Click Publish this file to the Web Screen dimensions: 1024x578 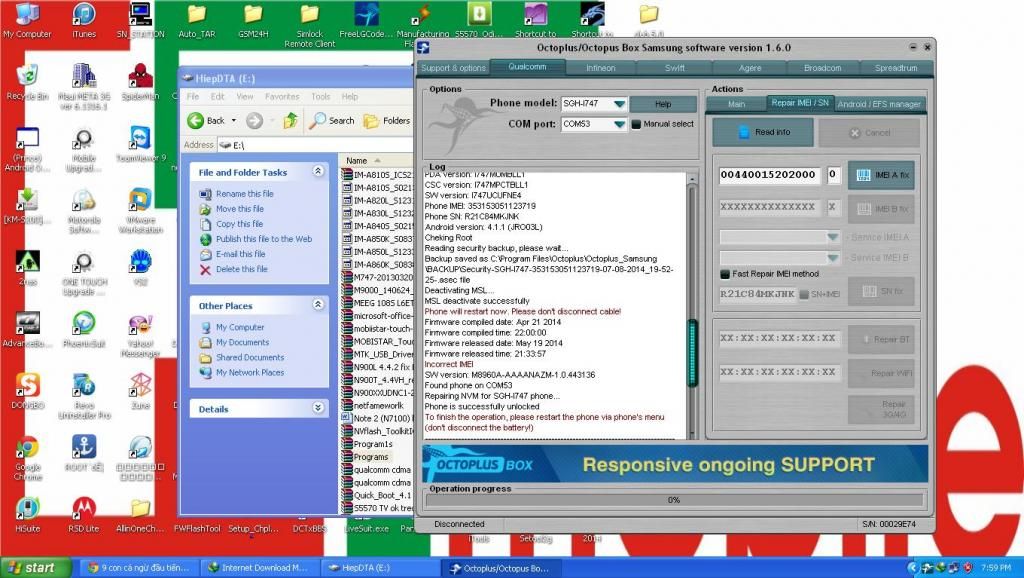264,238
